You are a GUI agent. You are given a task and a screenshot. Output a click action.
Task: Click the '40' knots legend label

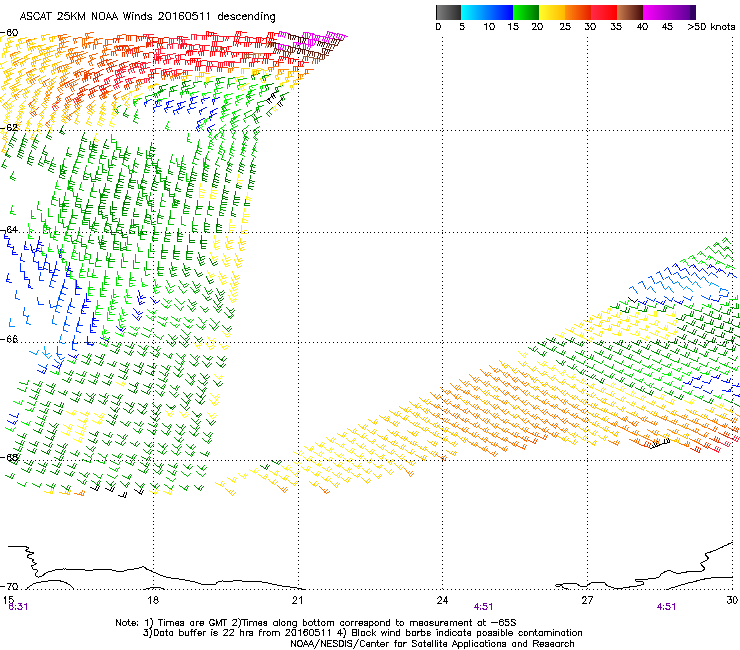tap(642, 27)
